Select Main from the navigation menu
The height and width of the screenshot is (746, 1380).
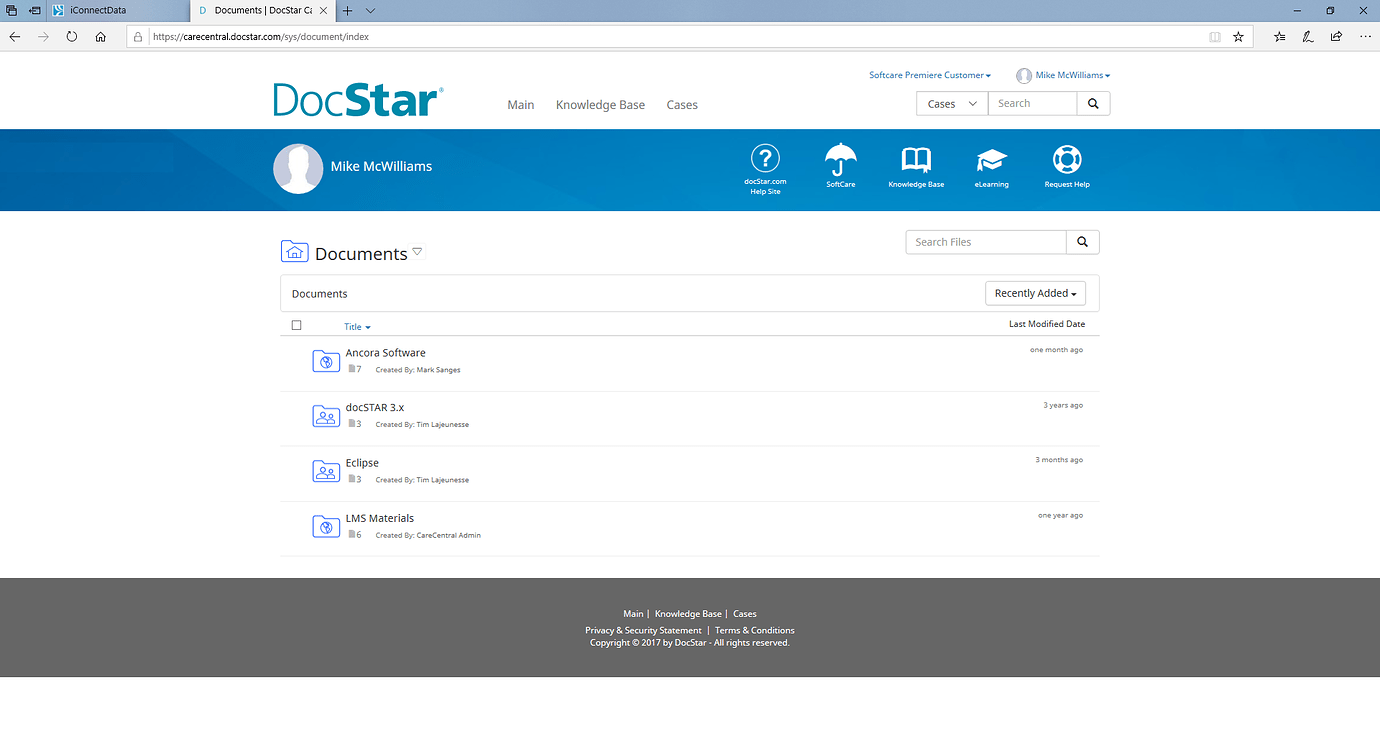[520, 104]
